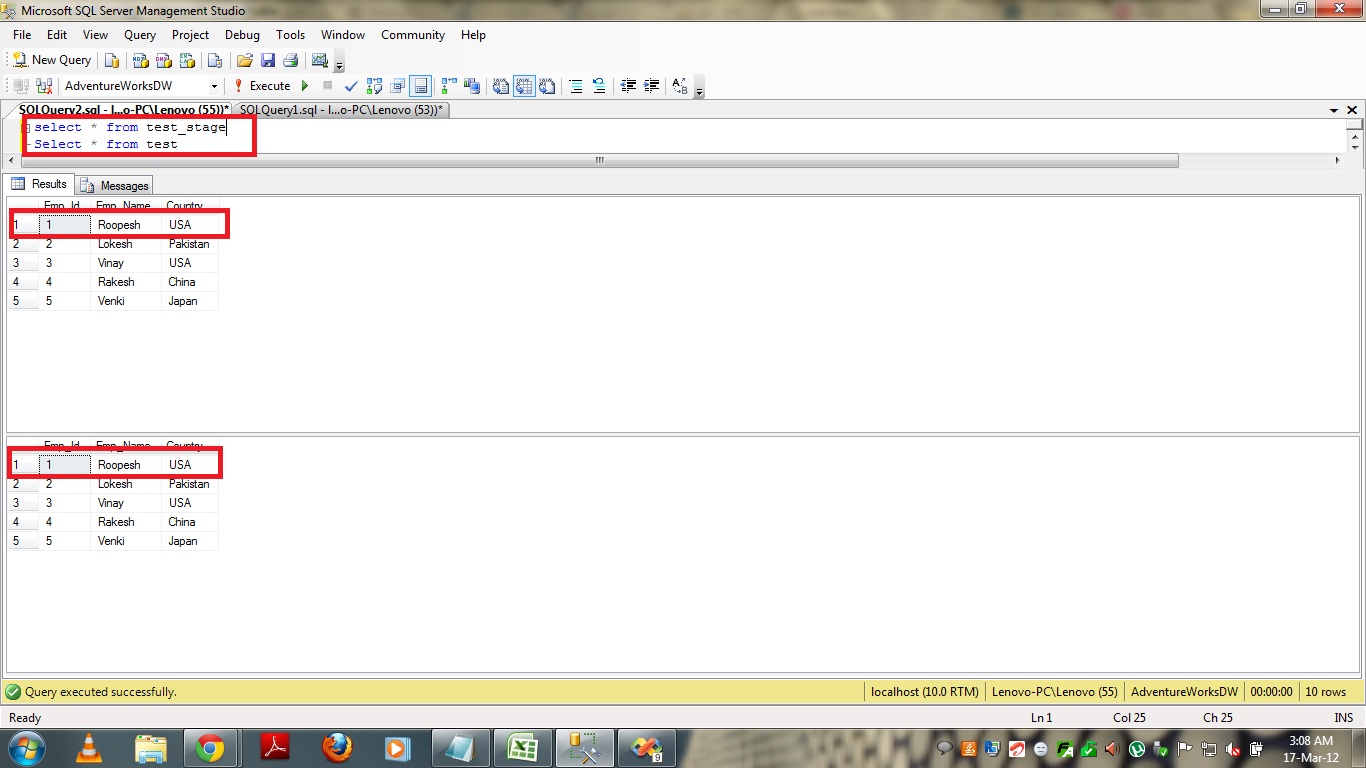Open Firefox from the Windows taskbar

(338, 747)
